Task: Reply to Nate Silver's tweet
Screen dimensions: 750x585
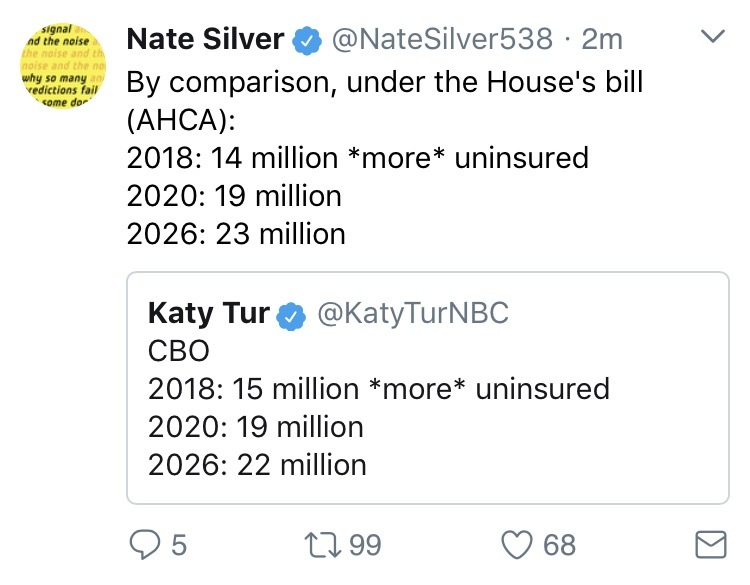Action: pos(145,545)
